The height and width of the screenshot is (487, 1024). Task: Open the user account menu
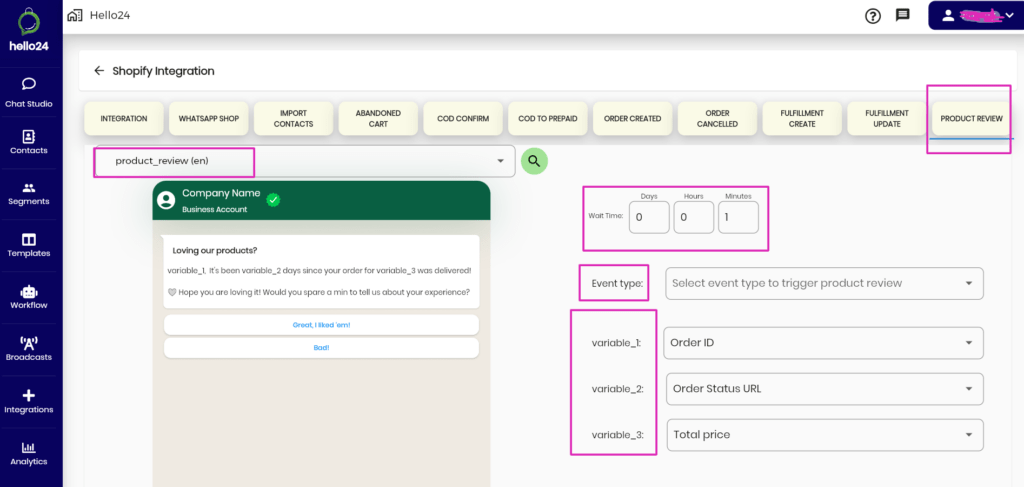tap(976, 16)
